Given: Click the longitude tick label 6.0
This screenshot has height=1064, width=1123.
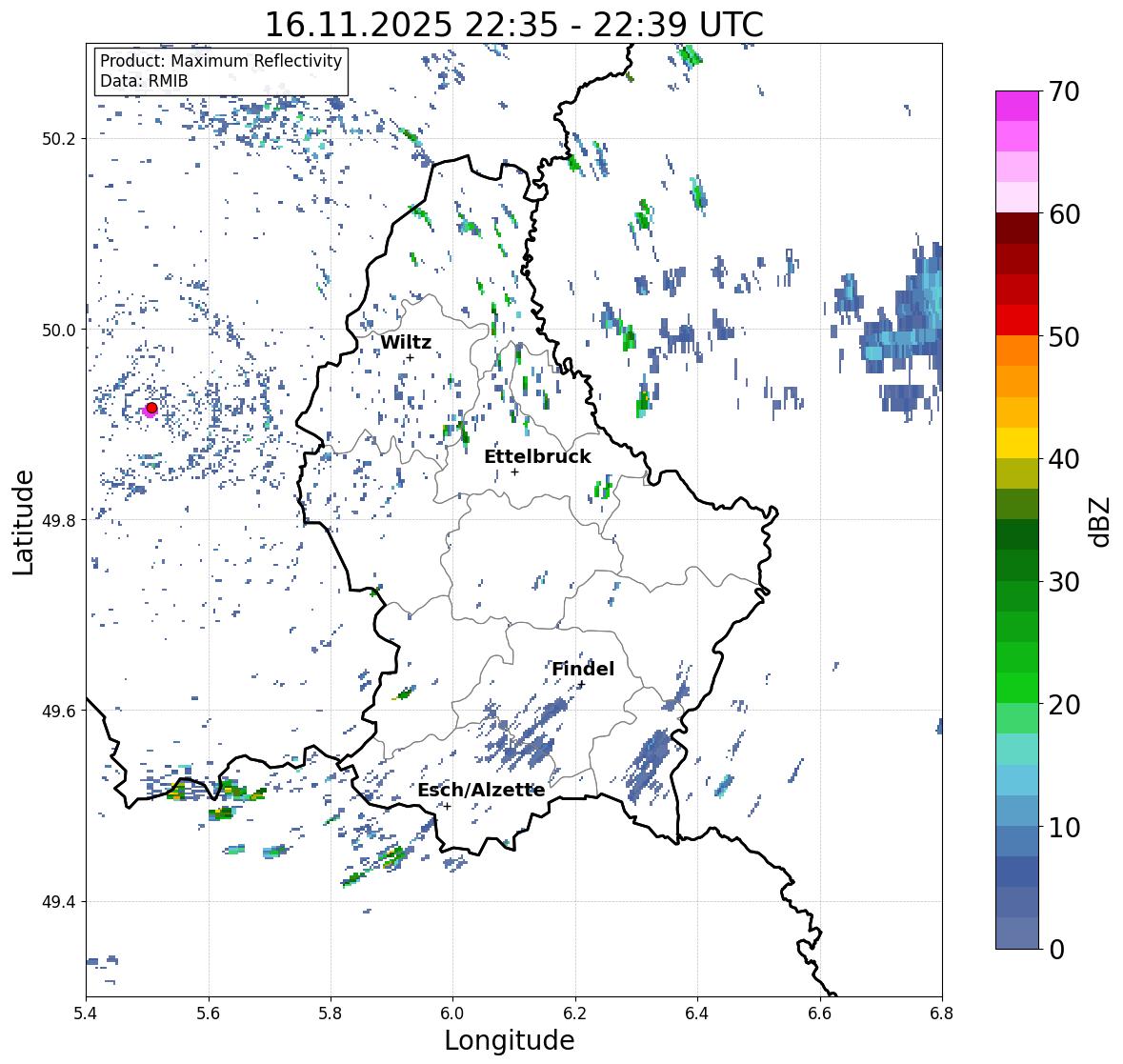Looking at the screenshot, I should point(452,1014).
